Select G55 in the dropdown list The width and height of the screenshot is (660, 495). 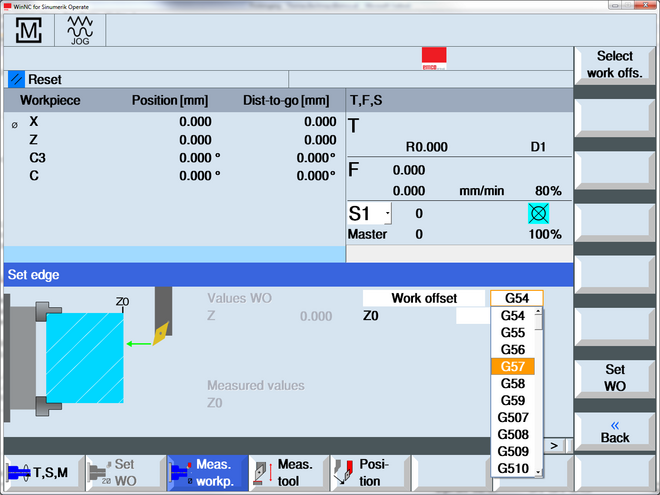pos(513,332)
